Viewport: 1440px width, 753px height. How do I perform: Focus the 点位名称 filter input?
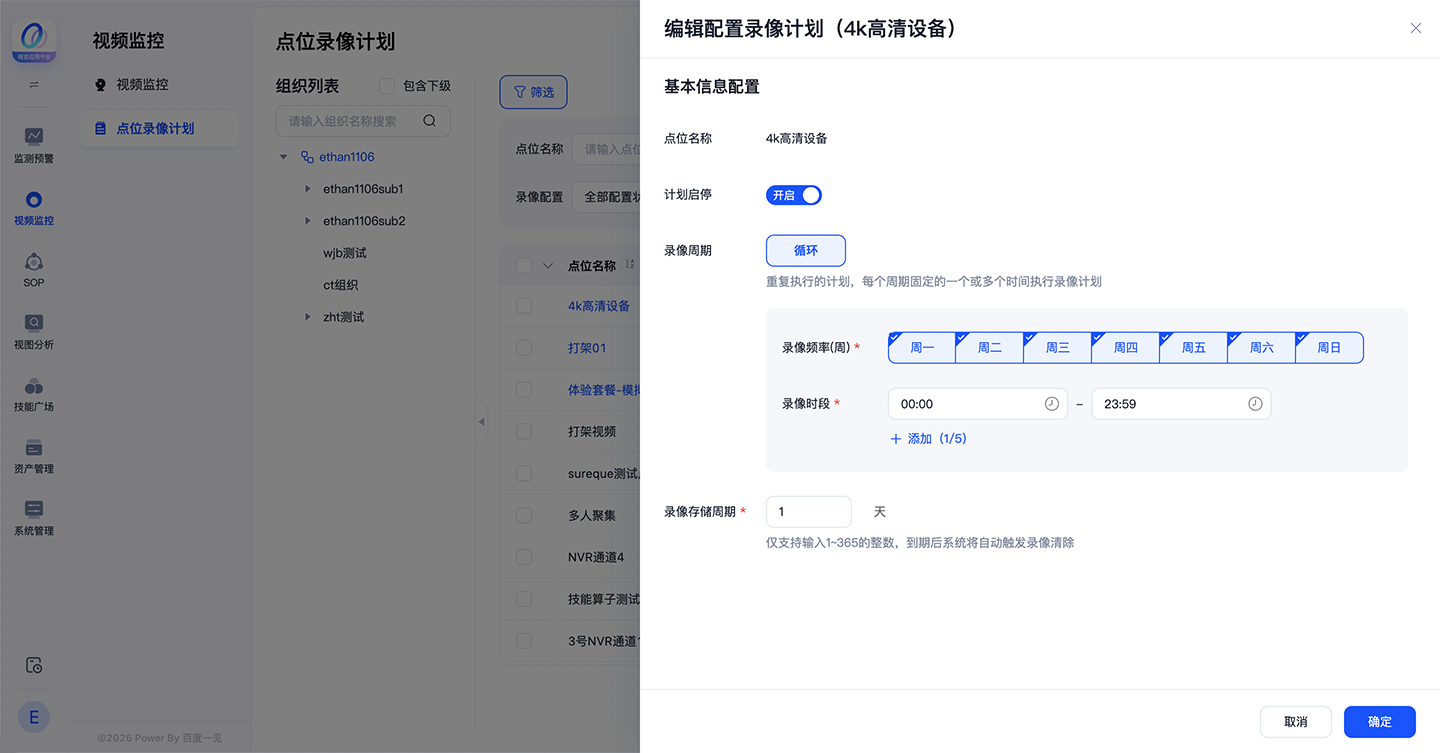[606, 149]
